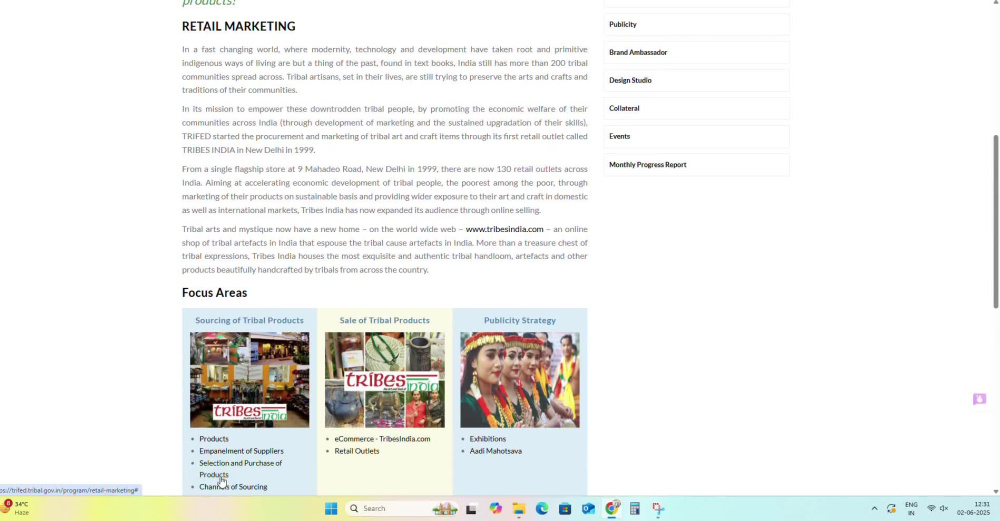The image size is (1000, 521).
Task: Open the Publicity sidebar menu item
Action: pyautogui.click(x=696, y=24)
